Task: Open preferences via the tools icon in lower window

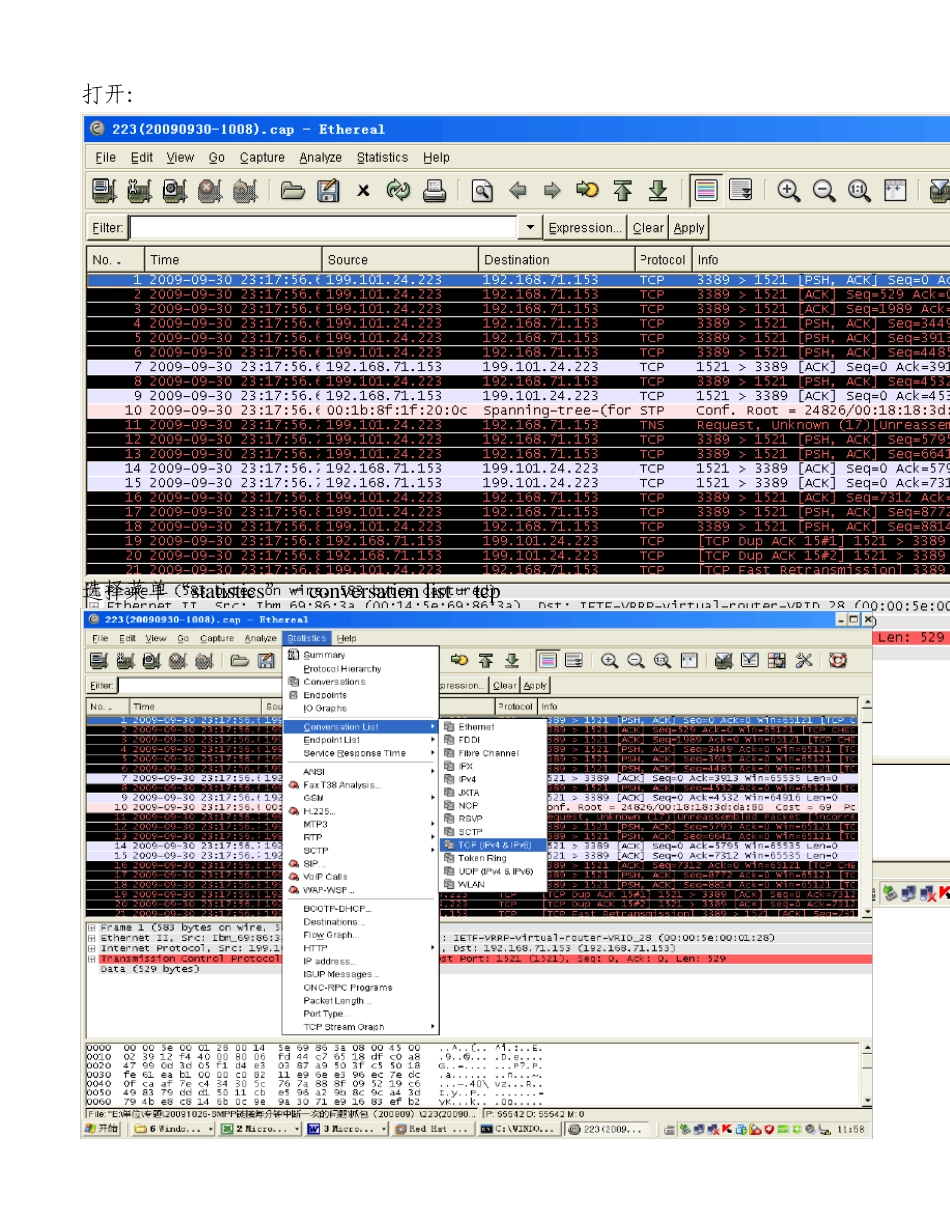Action: [x=804, y=660]
